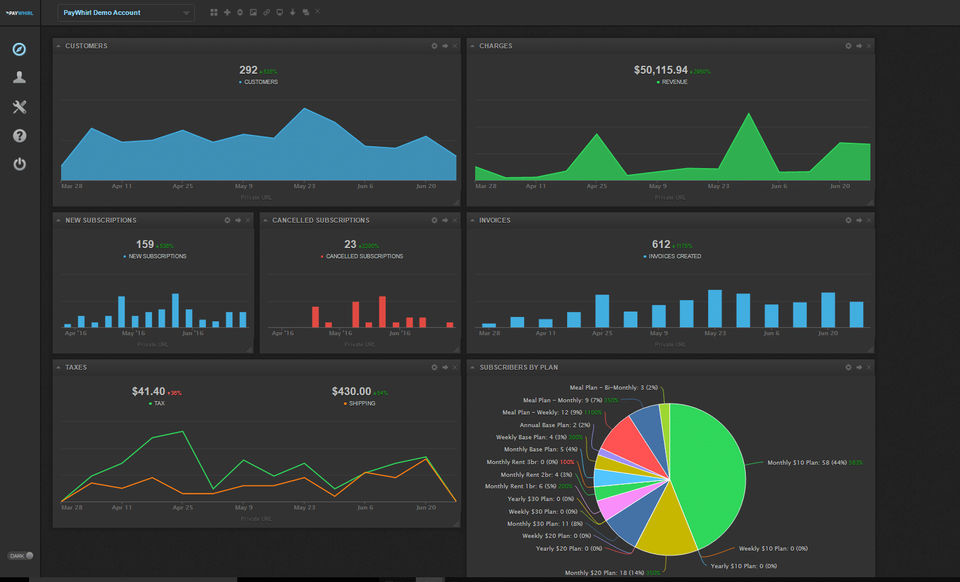The image size is (960, 582).
Task: Open settings gear of New Subscriptions widget
Action: (x=227, y=220)
